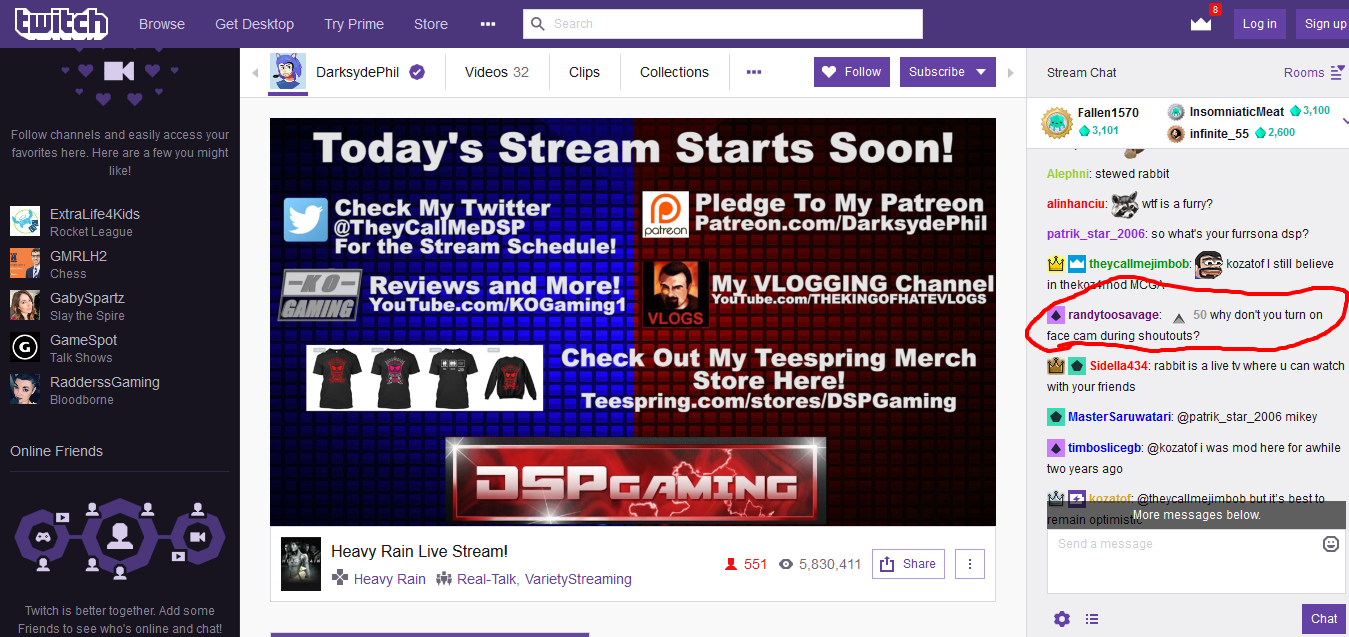Open the Browse menu item
The width and height of the screenshot is (1349, 637).
pyautogui.click(x=162, y=24)
